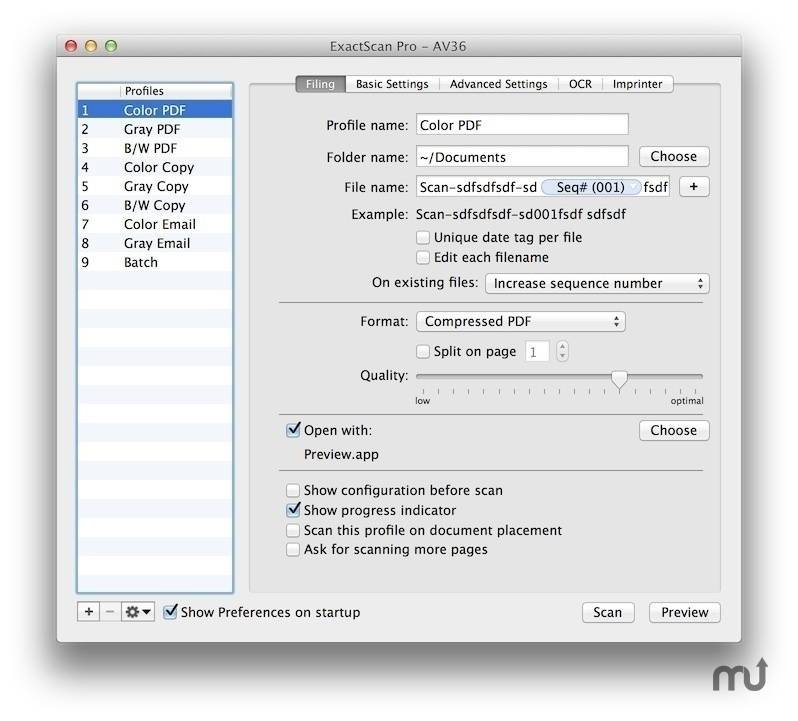Open the On existing files dropdown
The height and width of the screenshot is (721, 798).
pos(597,283)
